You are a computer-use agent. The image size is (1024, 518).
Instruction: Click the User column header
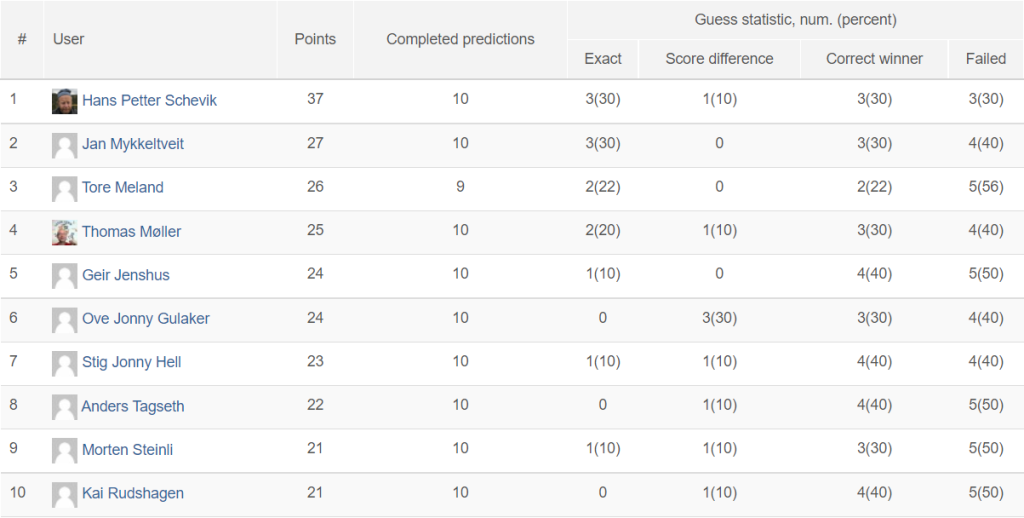69,39
